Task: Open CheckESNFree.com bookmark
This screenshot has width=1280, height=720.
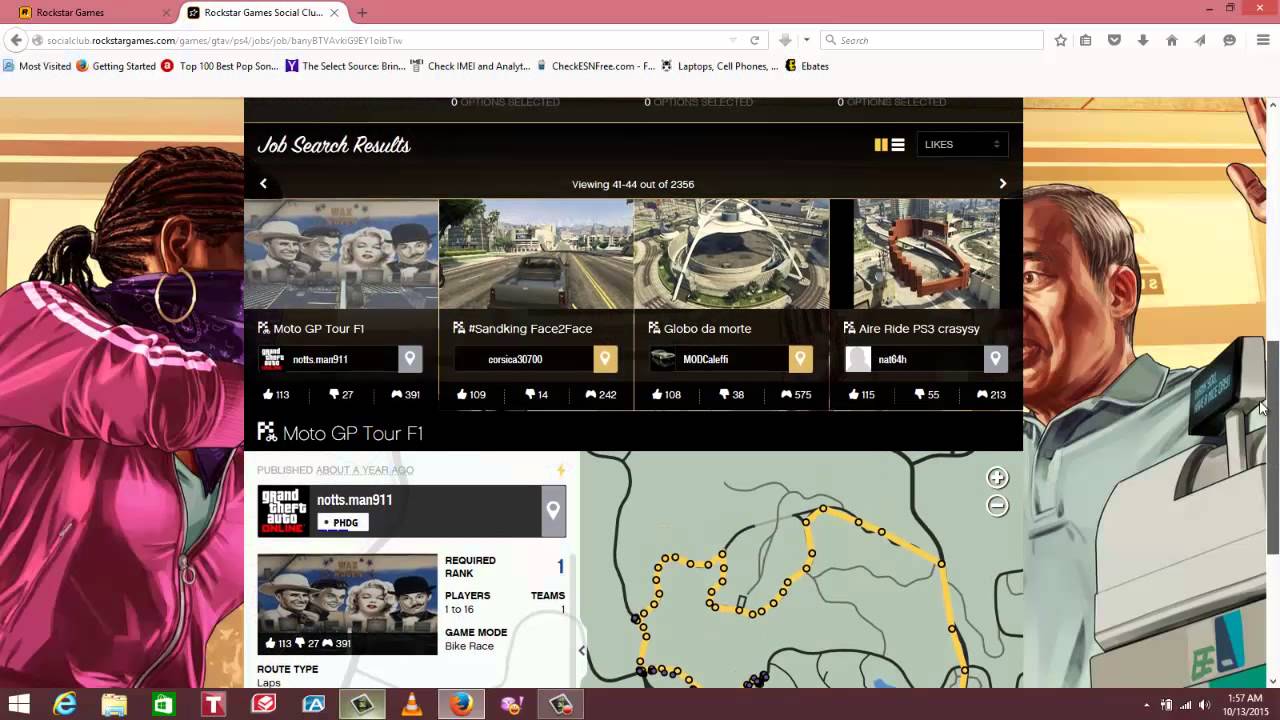Action: point(595,66)
